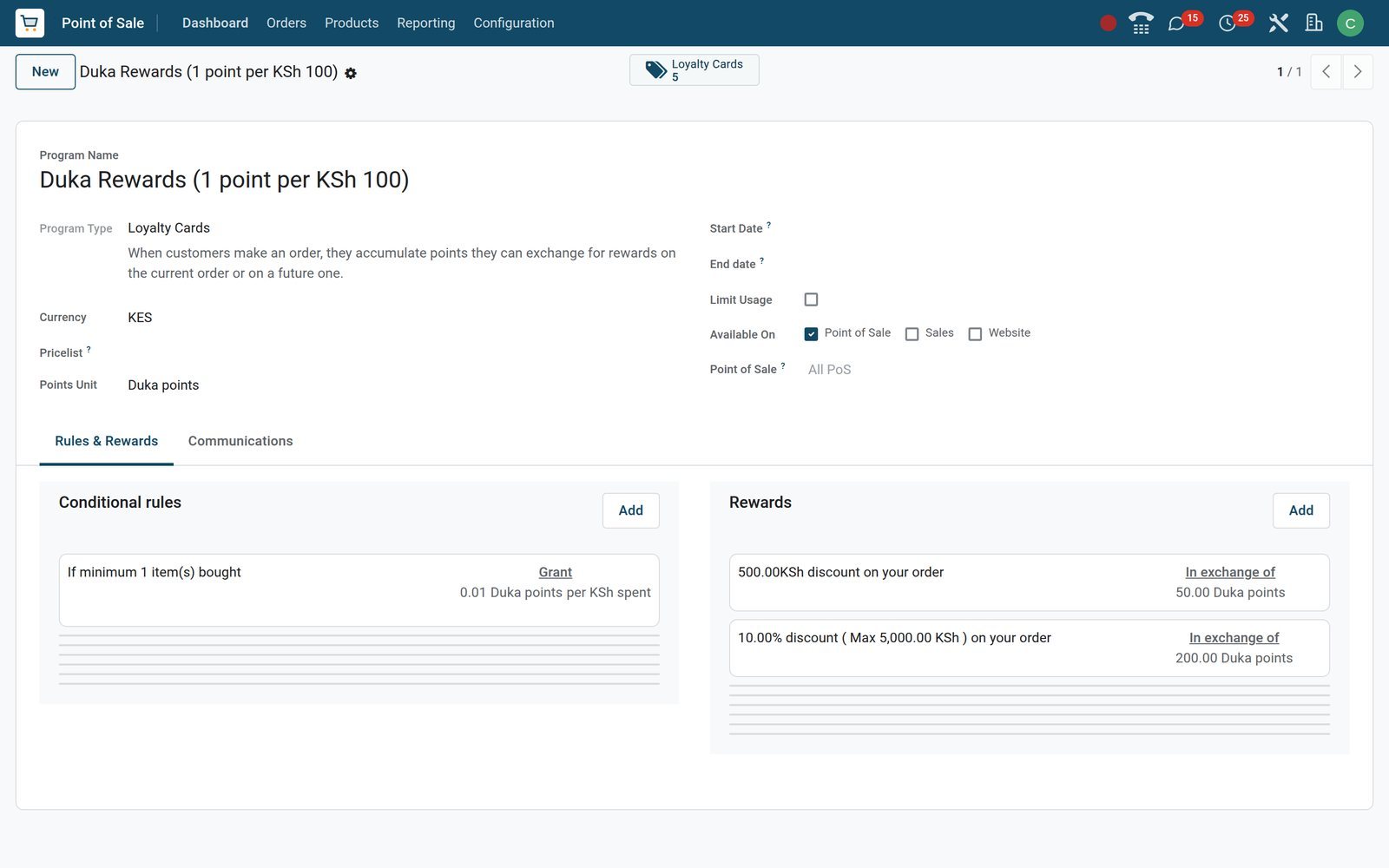1389x868 pixels.
Task: Open the 10.00% discount reward card
Action: click(1030, 648)
